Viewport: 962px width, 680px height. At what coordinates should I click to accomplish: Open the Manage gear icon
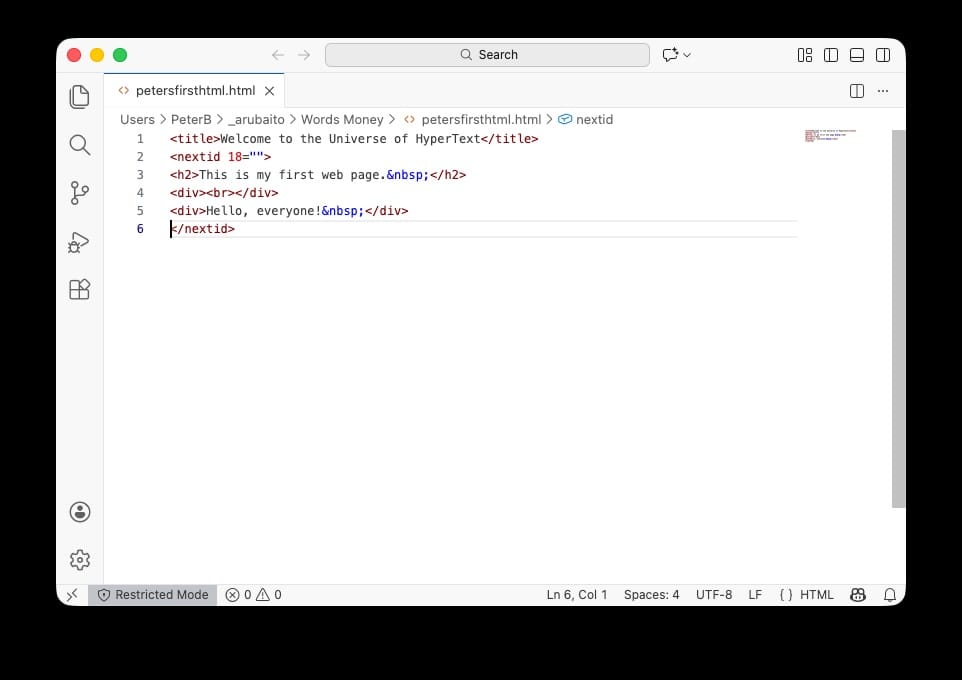click(80, 560)
